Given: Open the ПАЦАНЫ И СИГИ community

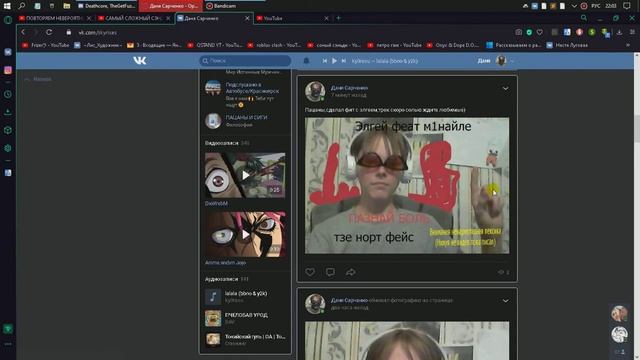Looking at the screenshot, I should [247, 118].
